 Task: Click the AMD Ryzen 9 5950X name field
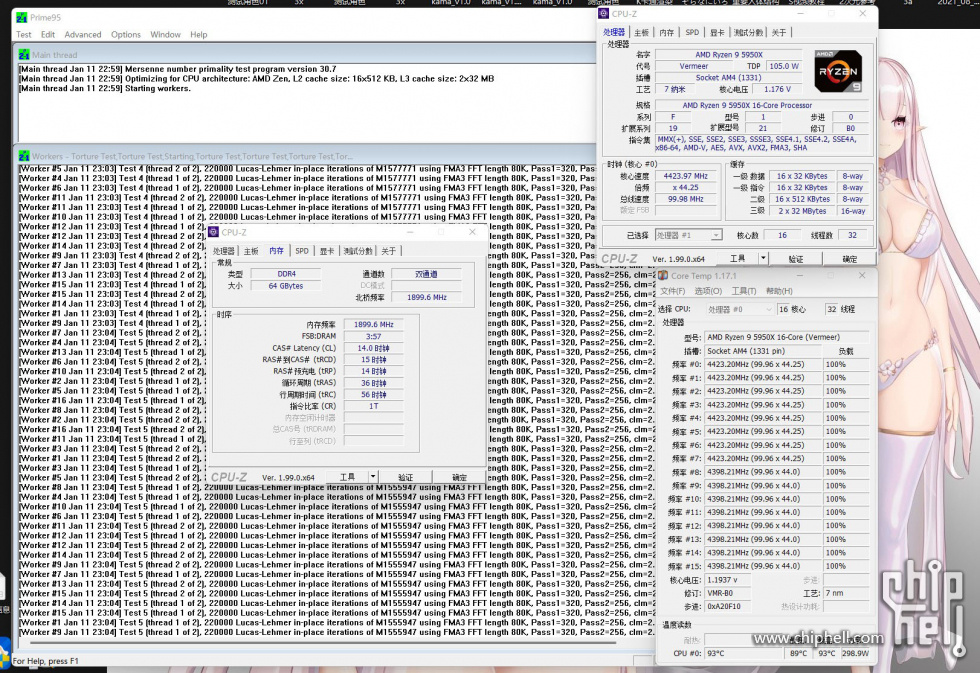pos(729,55)
